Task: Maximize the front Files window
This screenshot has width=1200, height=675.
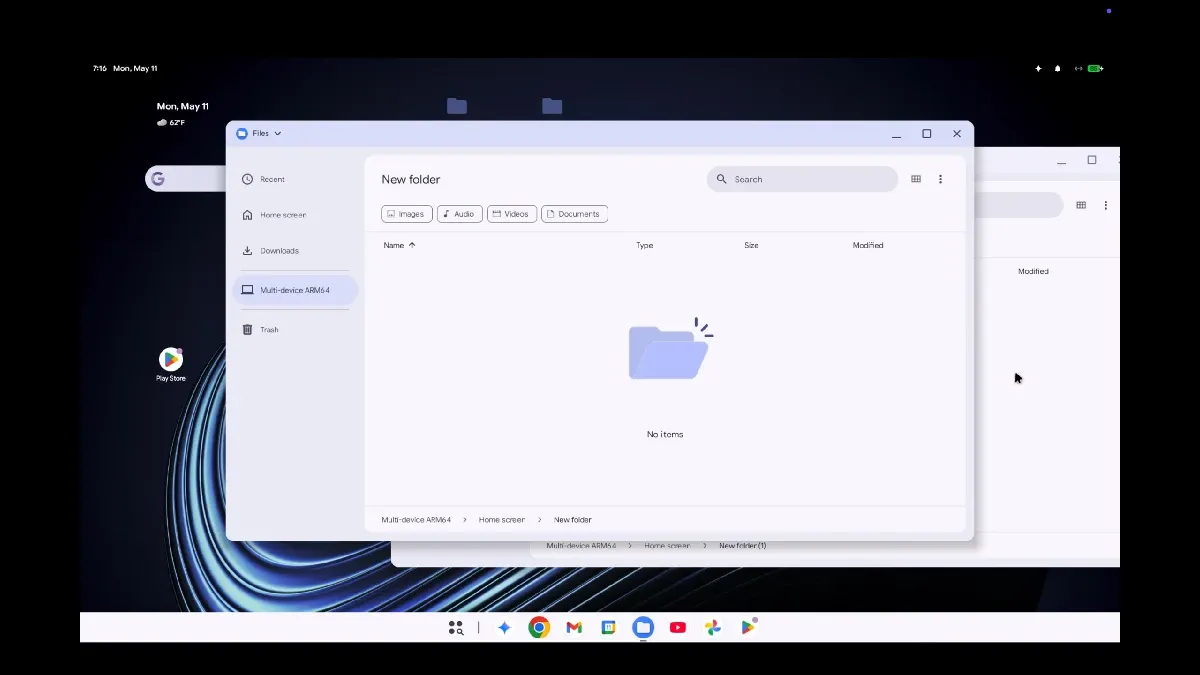Action: click(x=927, y=134)
